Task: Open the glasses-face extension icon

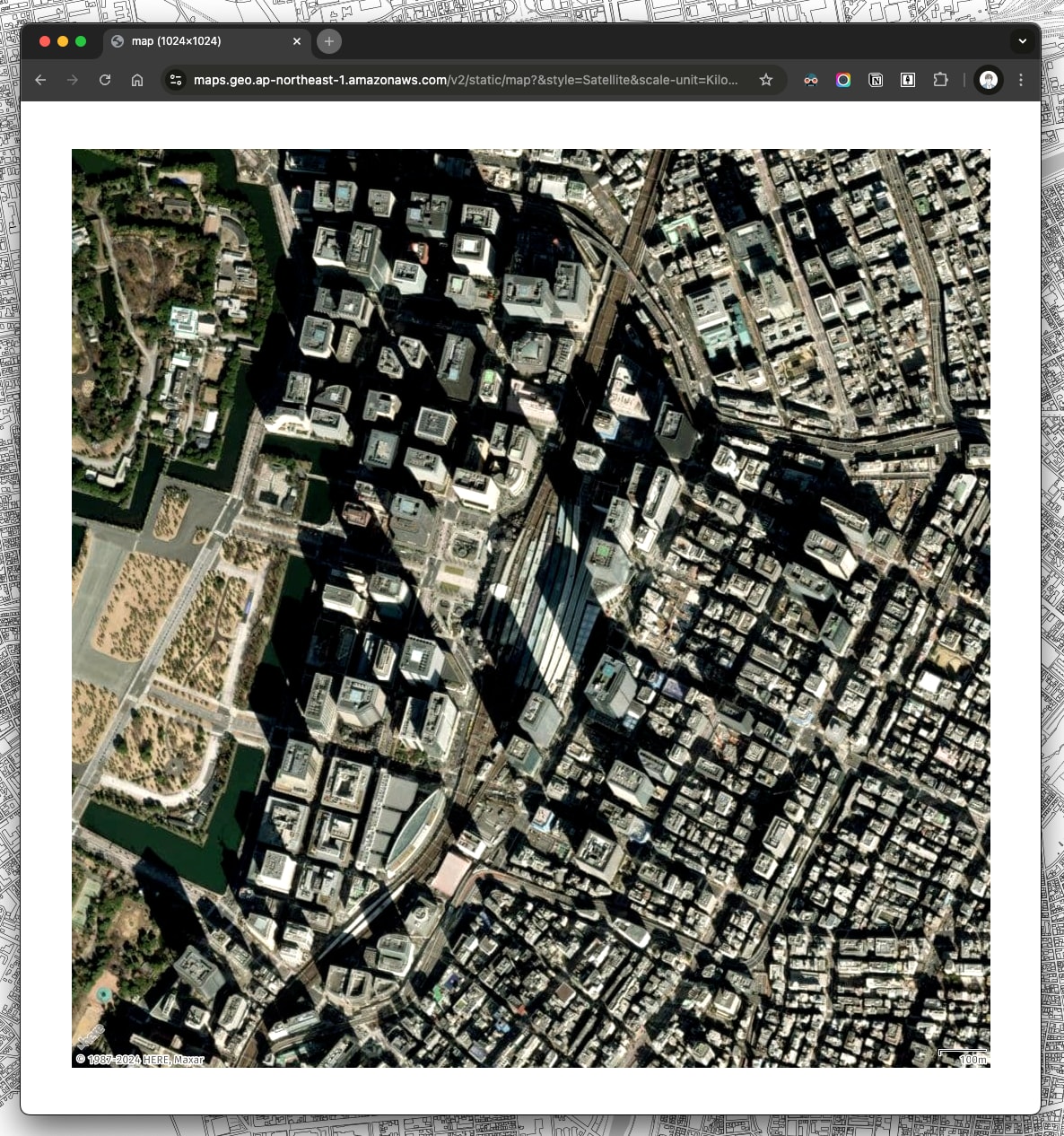Action: tap(811, 80)
